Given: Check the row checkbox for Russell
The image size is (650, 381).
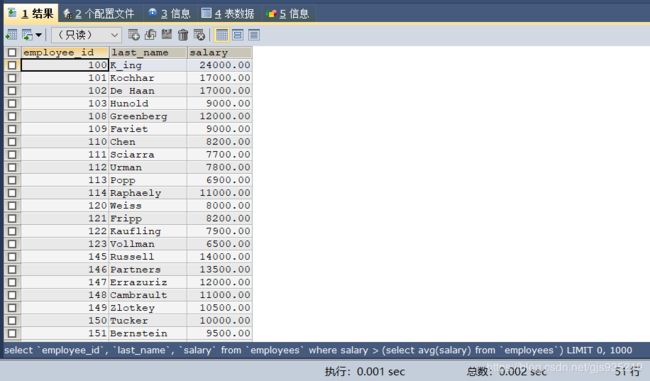Looking at the screenshot, I should (12, 257).
